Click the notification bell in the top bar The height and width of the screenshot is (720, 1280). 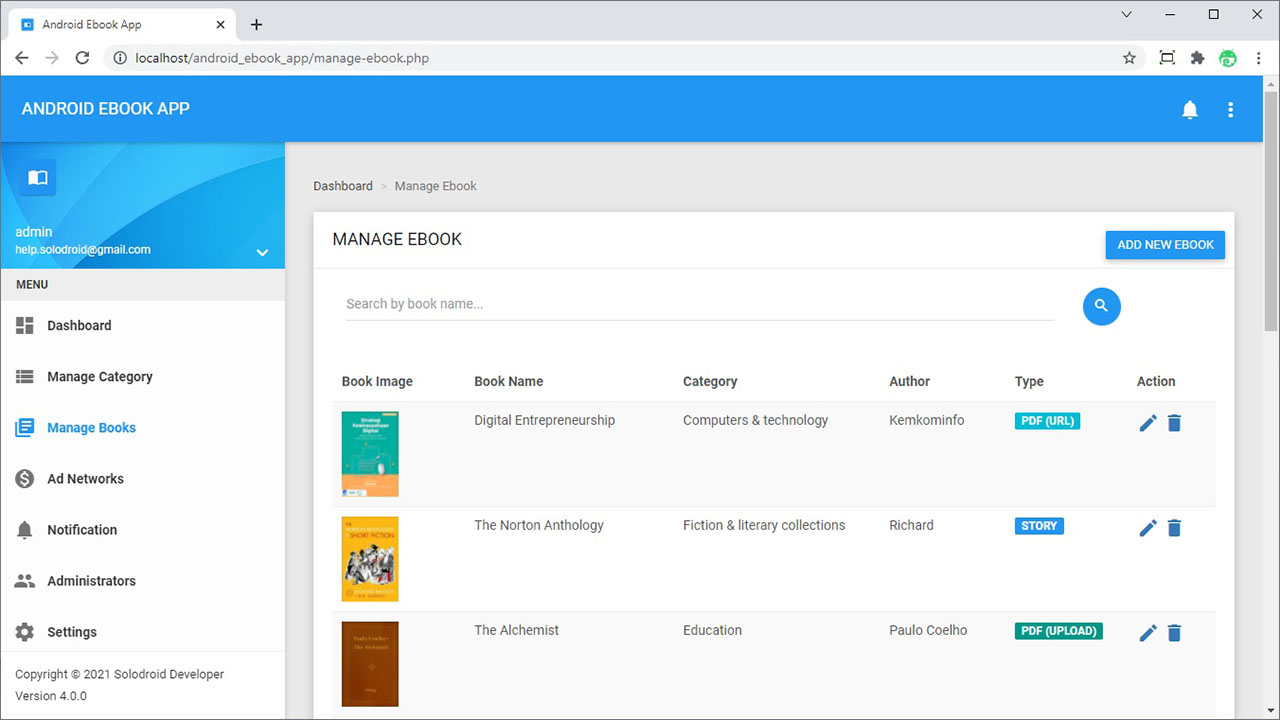1190,110
